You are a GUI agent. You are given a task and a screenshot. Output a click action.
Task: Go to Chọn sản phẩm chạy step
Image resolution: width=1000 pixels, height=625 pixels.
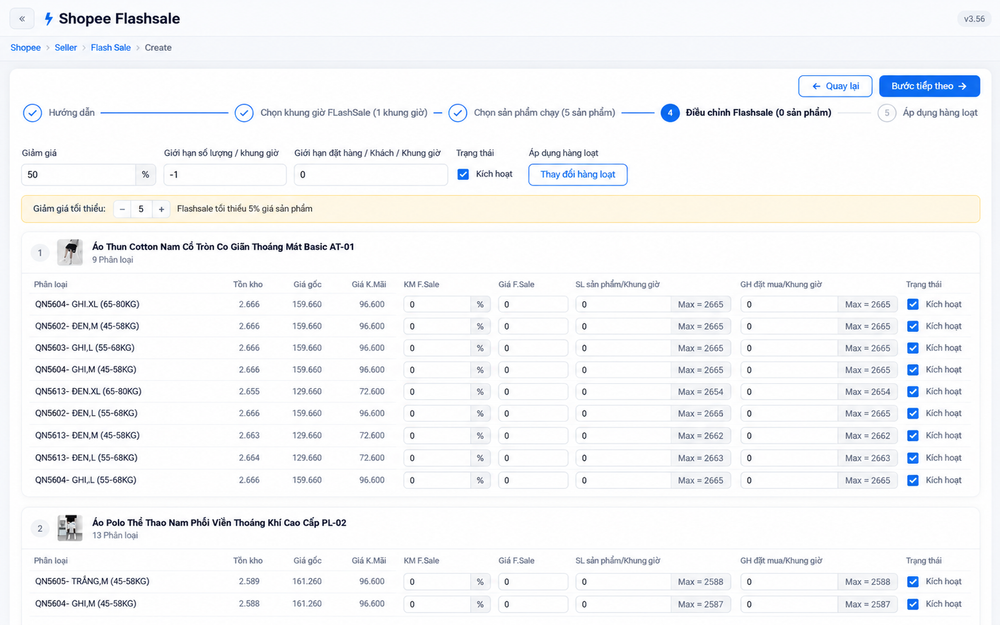point(545,113)
